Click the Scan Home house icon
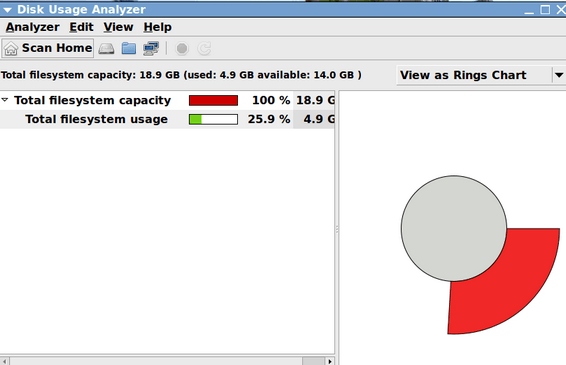566x365 pixels. (11, 48)
